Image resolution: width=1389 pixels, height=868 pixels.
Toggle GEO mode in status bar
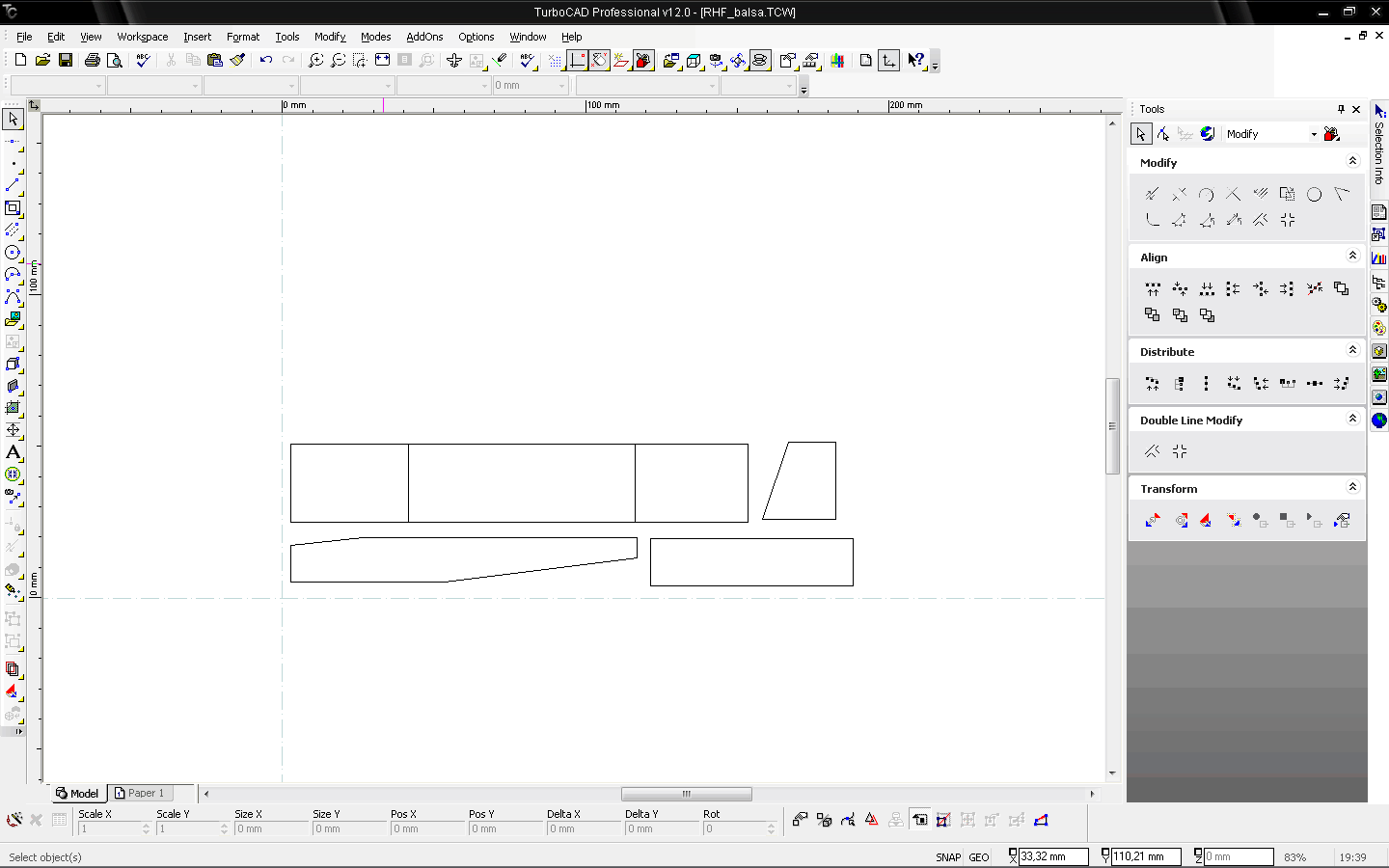979,857
